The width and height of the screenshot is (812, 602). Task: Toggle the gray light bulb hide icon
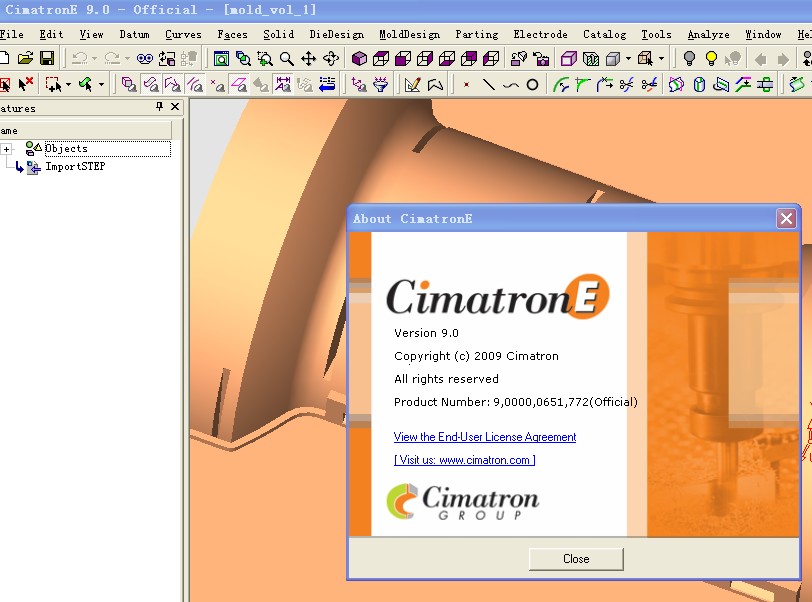[689, 59]
